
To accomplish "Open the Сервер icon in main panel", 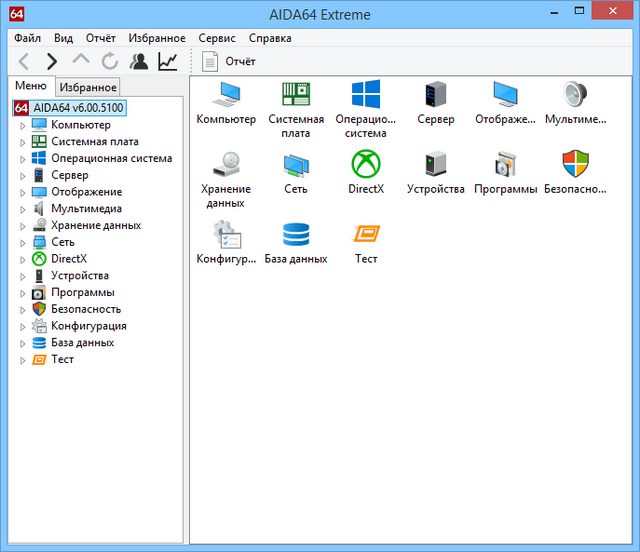I will (x=436, y=95).
